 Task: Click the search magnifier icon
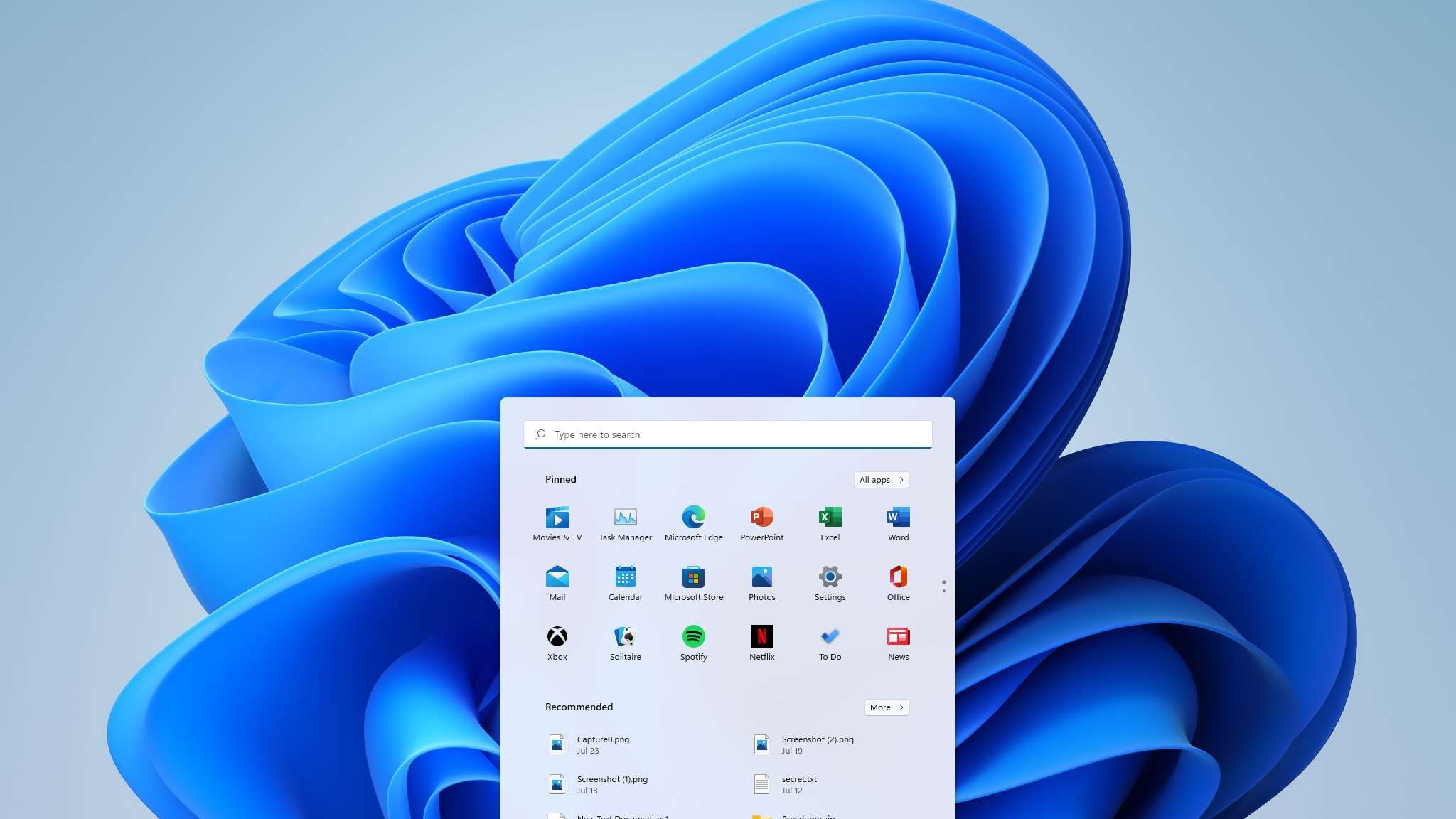pyautogui.click(x=540, y=434)
